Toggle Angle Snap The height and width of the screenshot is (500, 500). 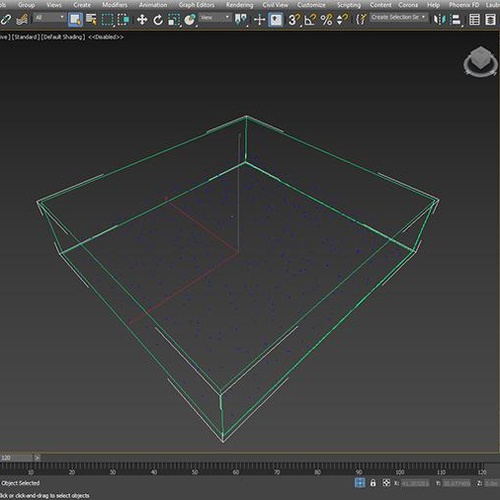tap(310, 20)
